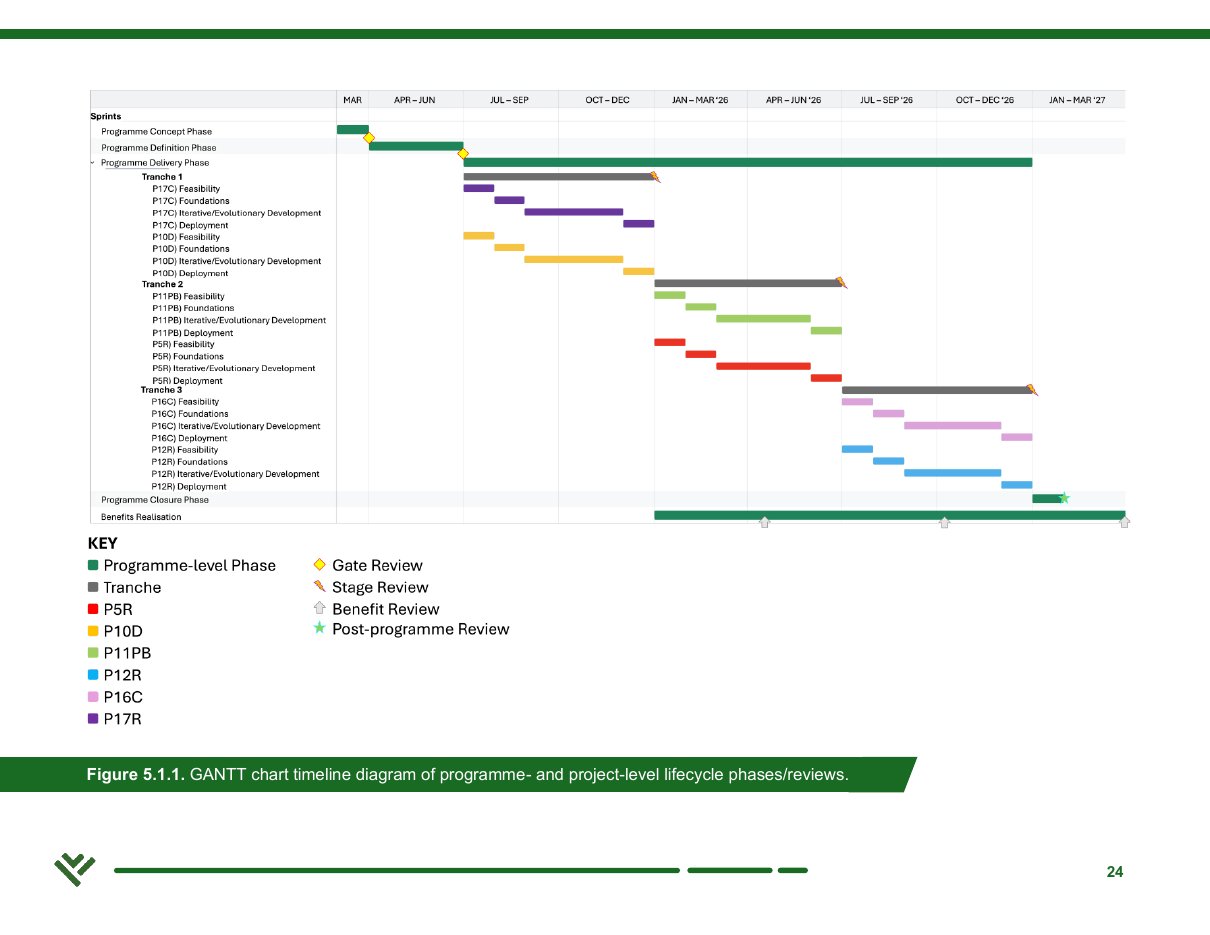The height and width of the screenshot is (935, 1210).
Task: Click the OCT – DEC column header
Action: (x=606, y=100)
